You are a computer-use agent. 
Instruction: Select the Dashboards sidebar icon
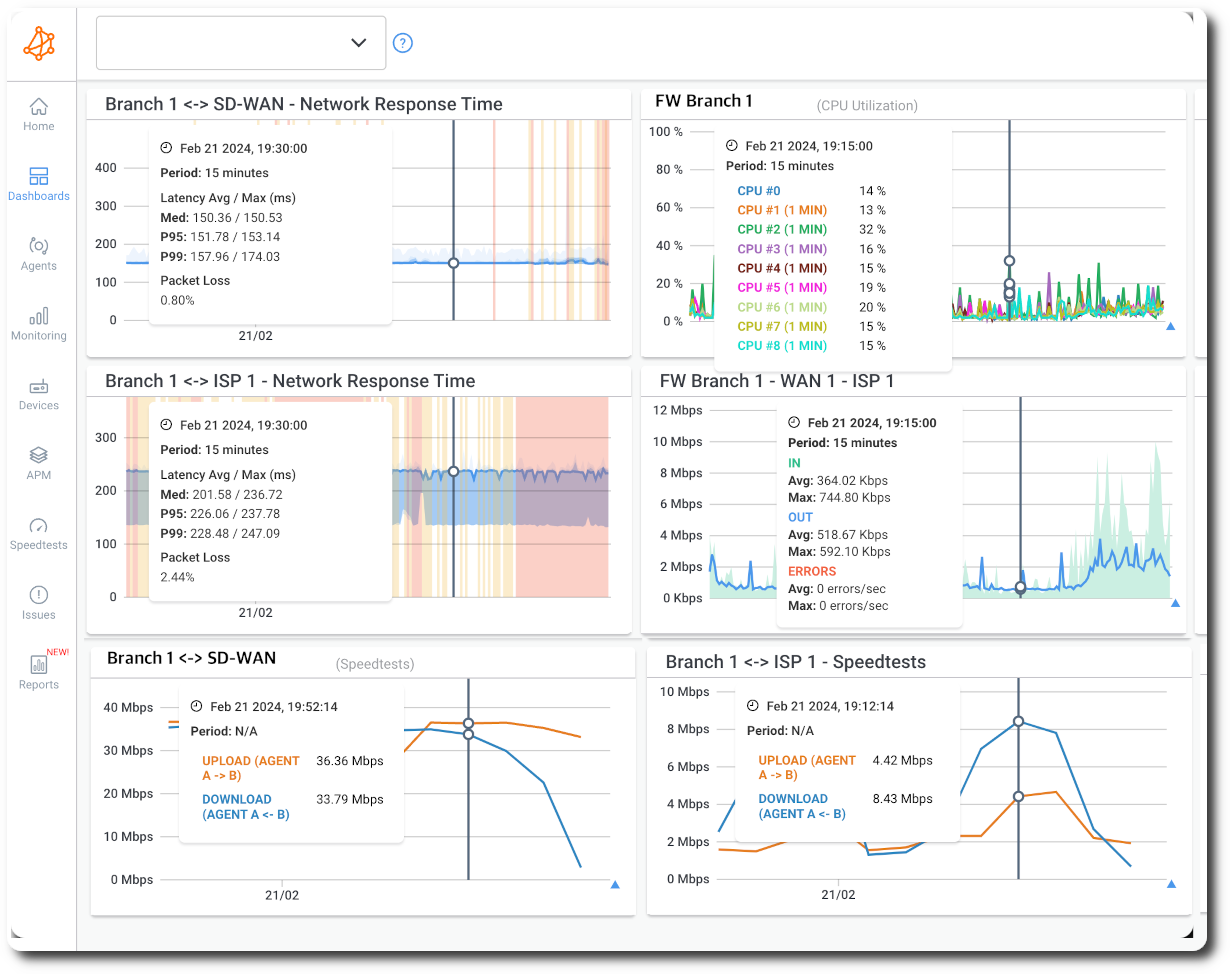[38, 182]
